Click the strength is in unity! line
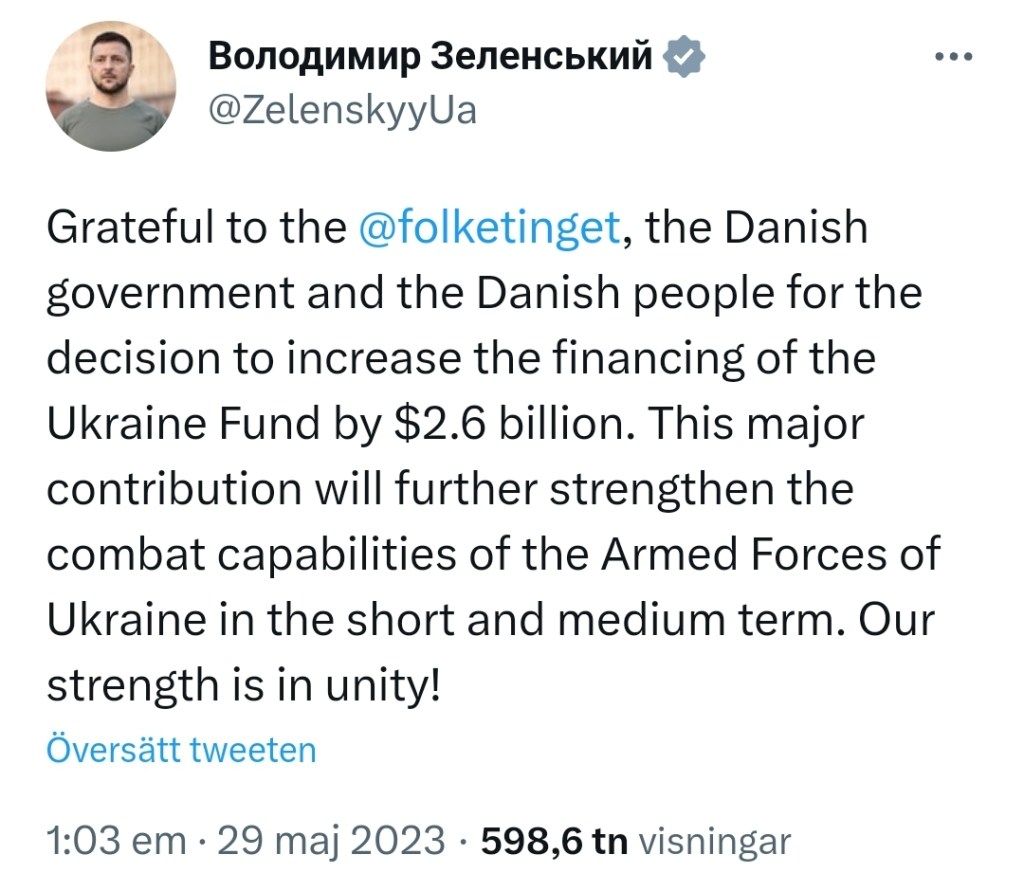Image resolution: width=1024 pixels, height=891 pixels. pos(245,685)
